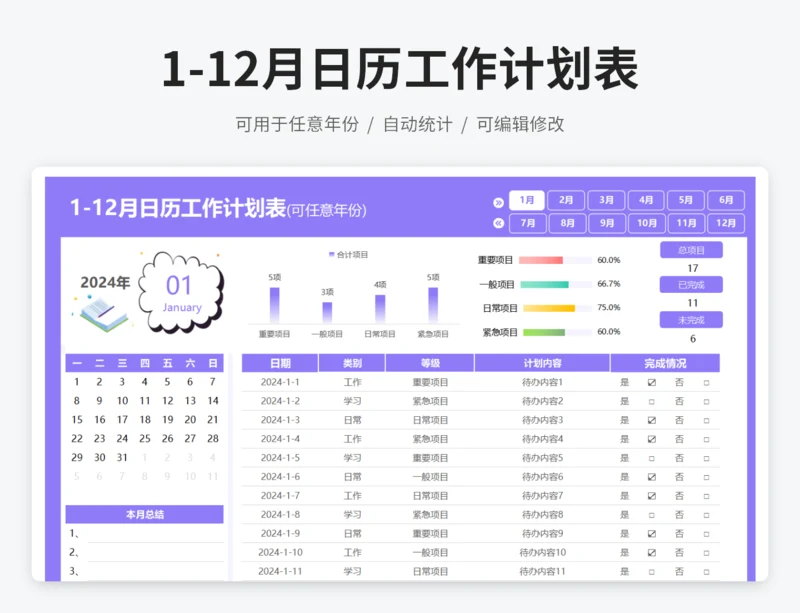
Task: Check 是 for row 2024-1-5
Action: (x=652, y=458)
